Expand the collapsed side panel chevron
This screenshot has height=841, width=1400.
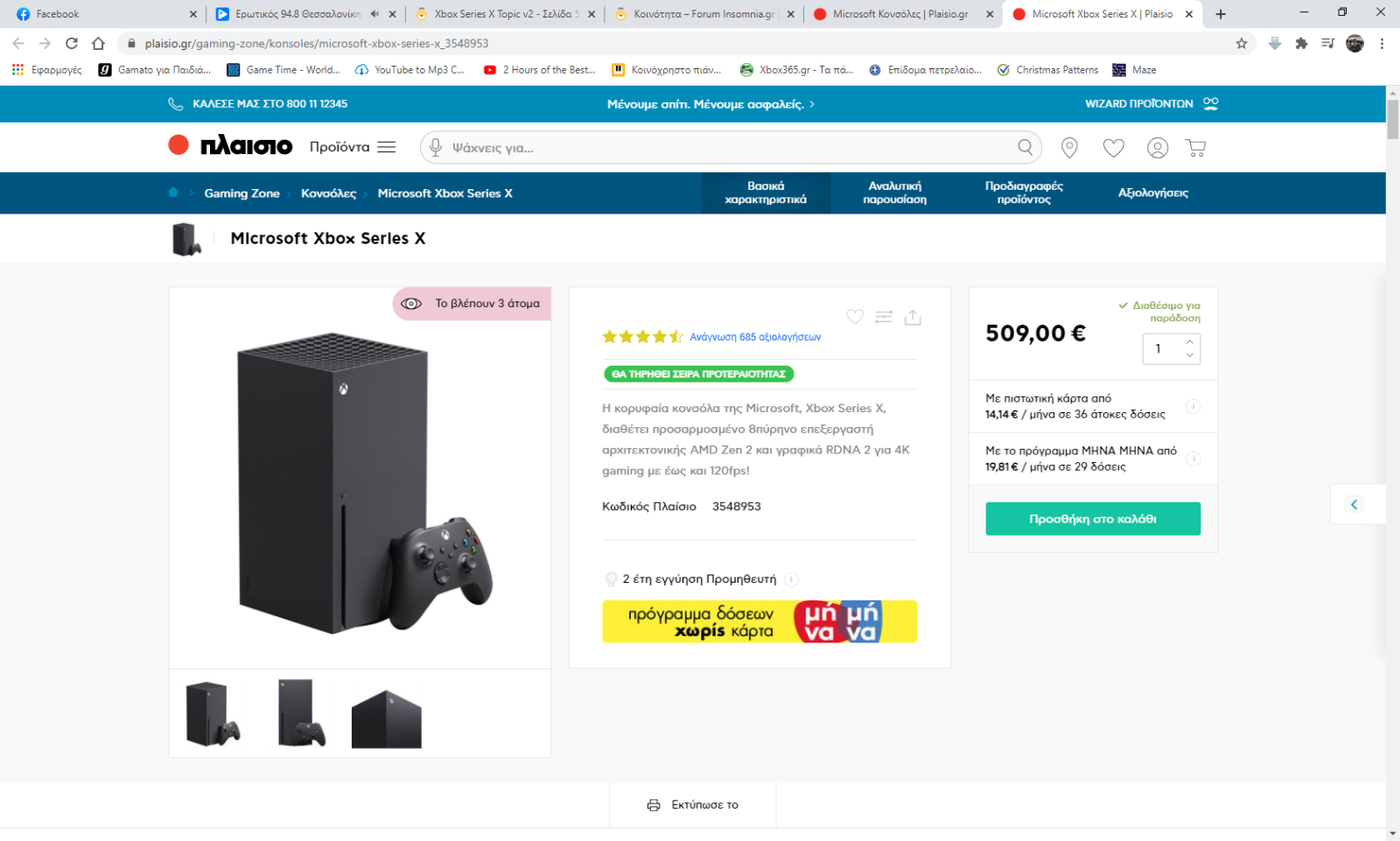[1354, 504]
